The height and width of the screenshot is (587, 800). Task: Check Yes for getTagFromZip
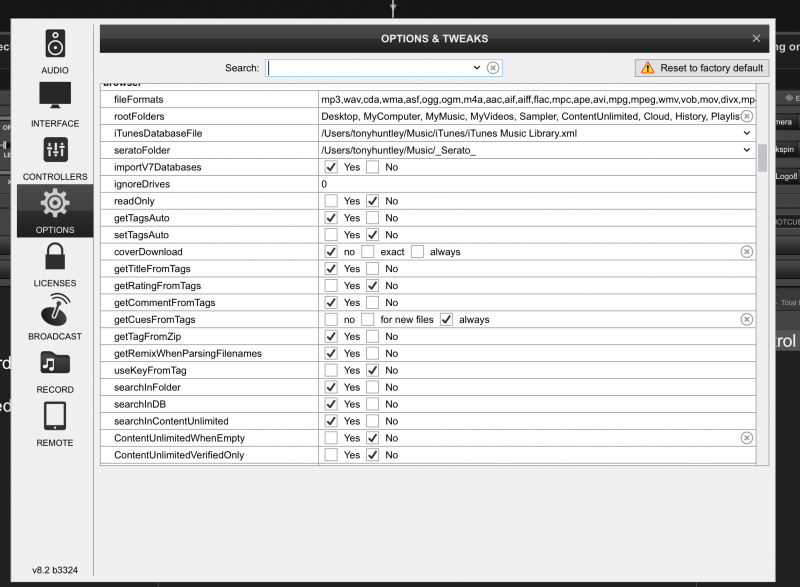331,337
